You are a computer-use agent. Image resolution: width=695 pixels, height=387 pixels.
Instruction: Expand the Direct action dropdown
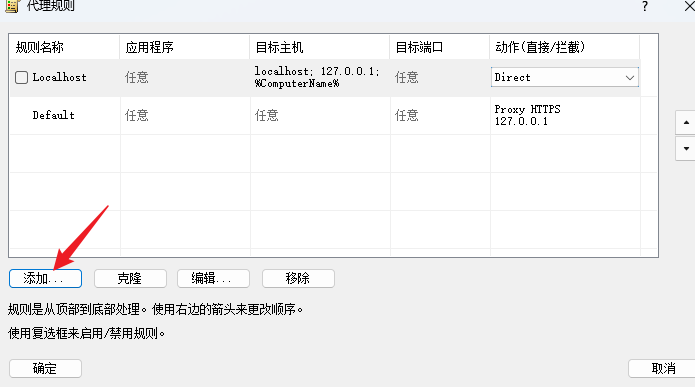(x=565, y=77)
